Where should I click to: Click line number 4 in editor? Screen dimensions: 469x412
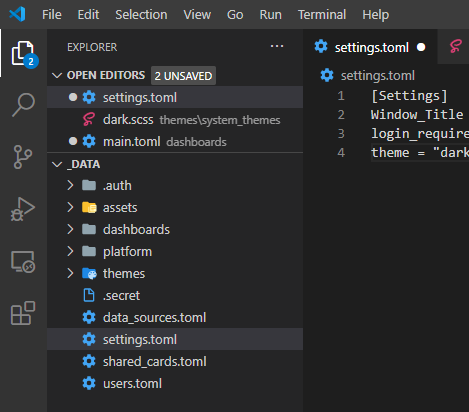coord(341,153)
